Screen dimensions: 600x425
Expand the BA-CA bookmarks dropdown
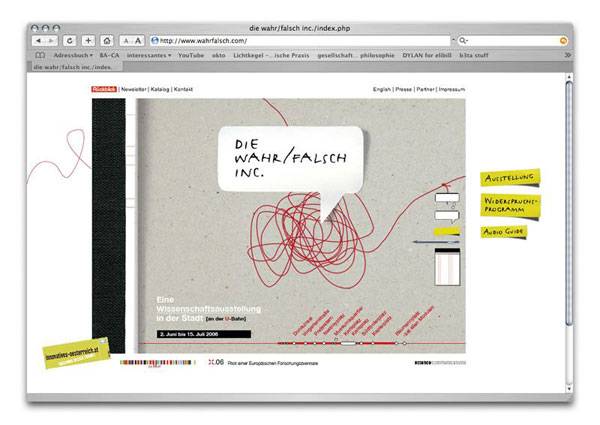coord(110,55)
